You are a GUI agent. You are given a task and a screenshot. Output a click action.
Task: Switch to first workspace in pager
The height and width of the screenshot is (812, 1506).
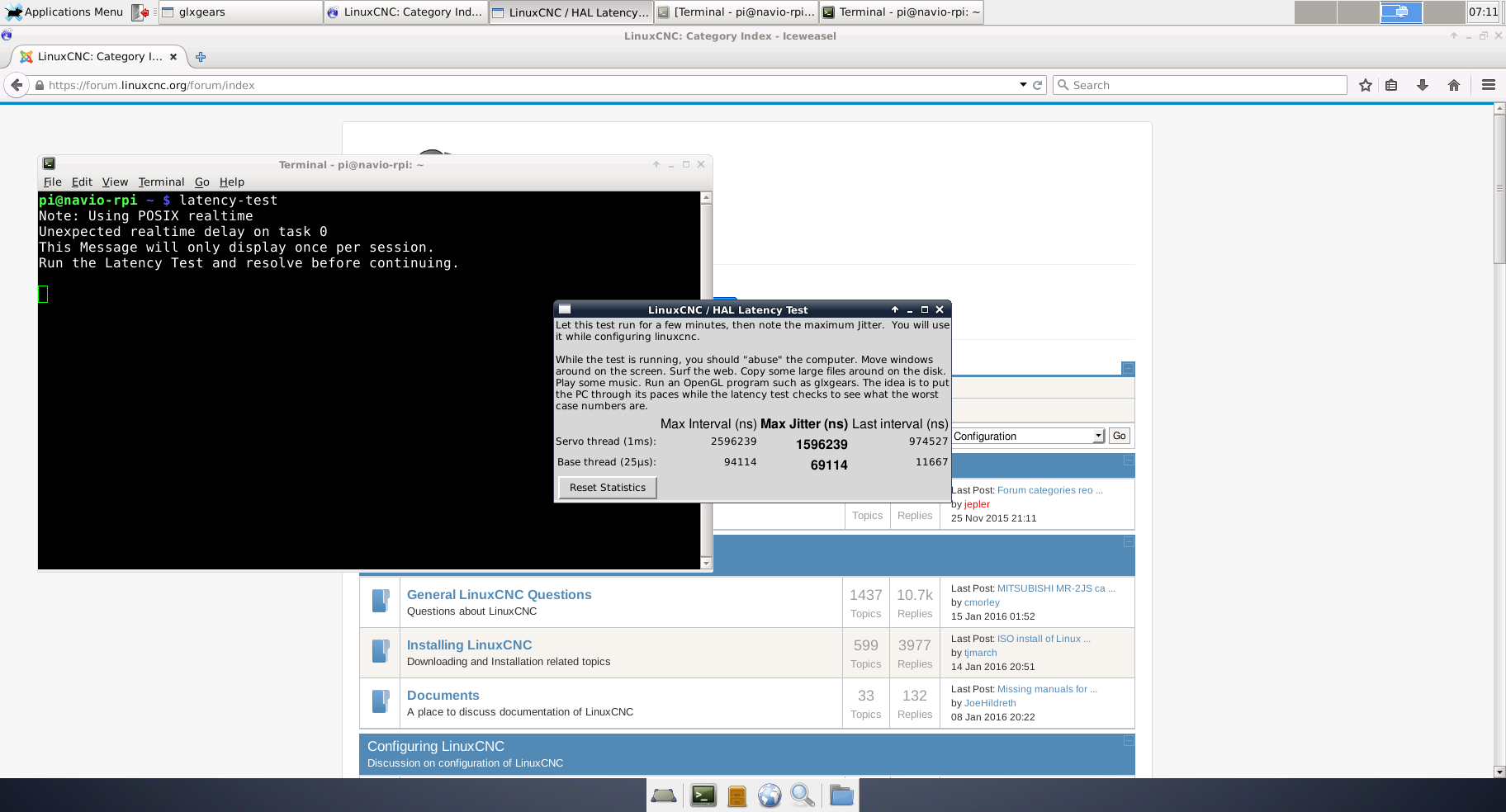pyautogui.click(x=1315, y=12)
